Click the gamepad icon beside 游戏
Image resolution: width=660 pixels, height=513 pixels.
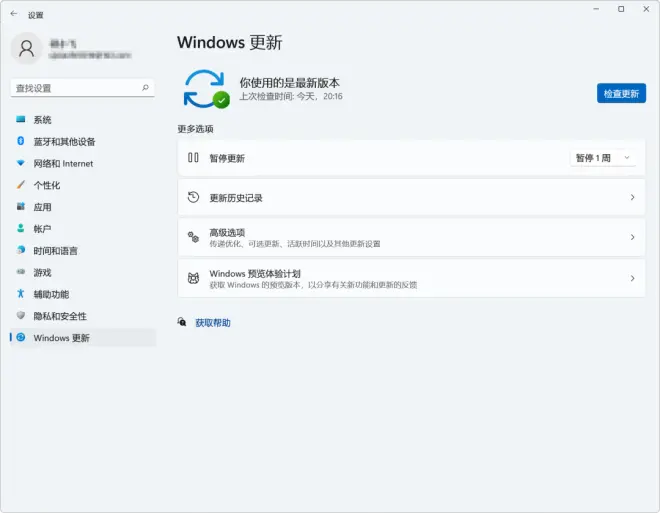coord(21,272)
